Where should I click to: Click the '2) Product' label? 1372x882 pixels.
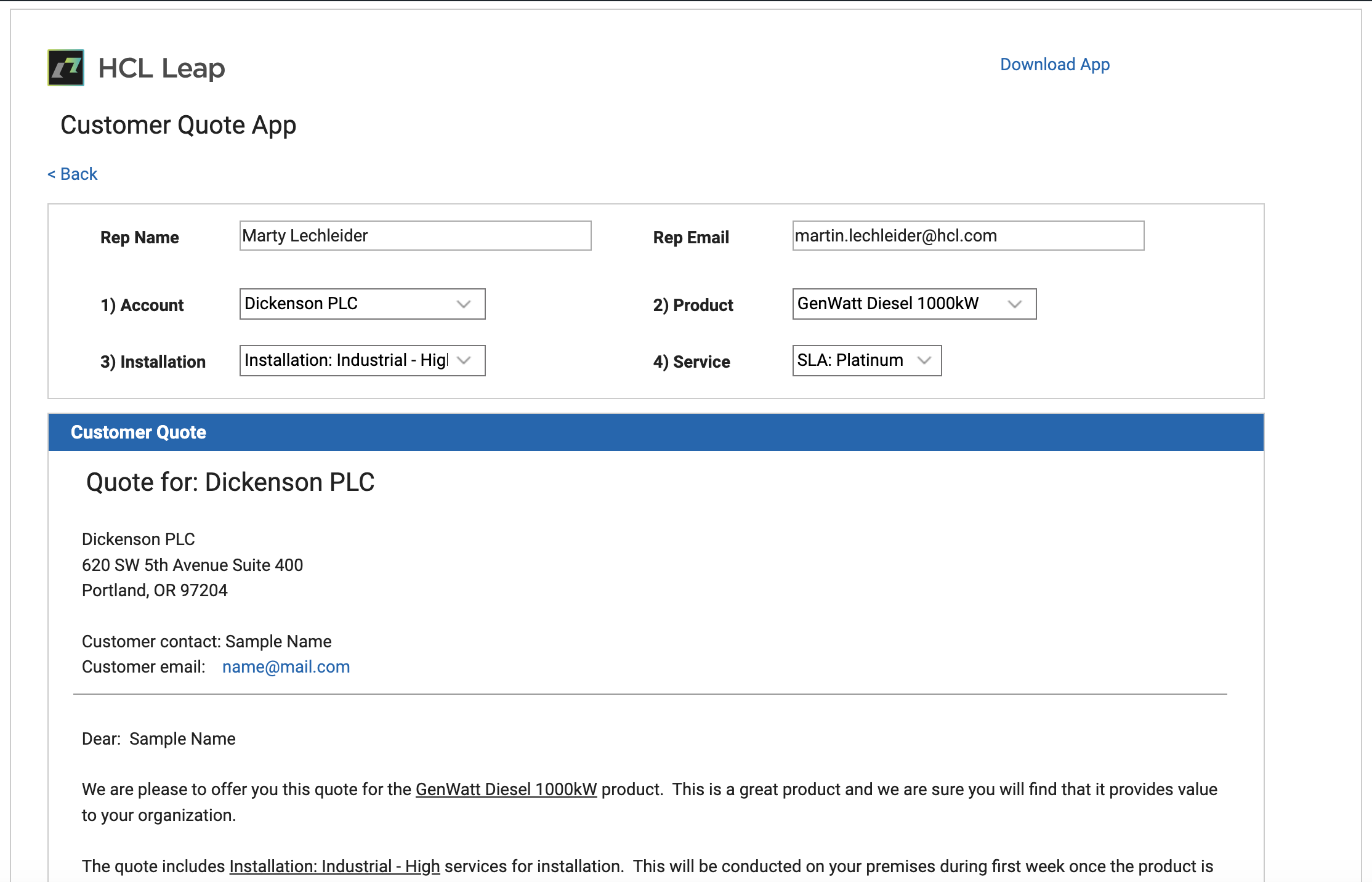click(693, 305)
